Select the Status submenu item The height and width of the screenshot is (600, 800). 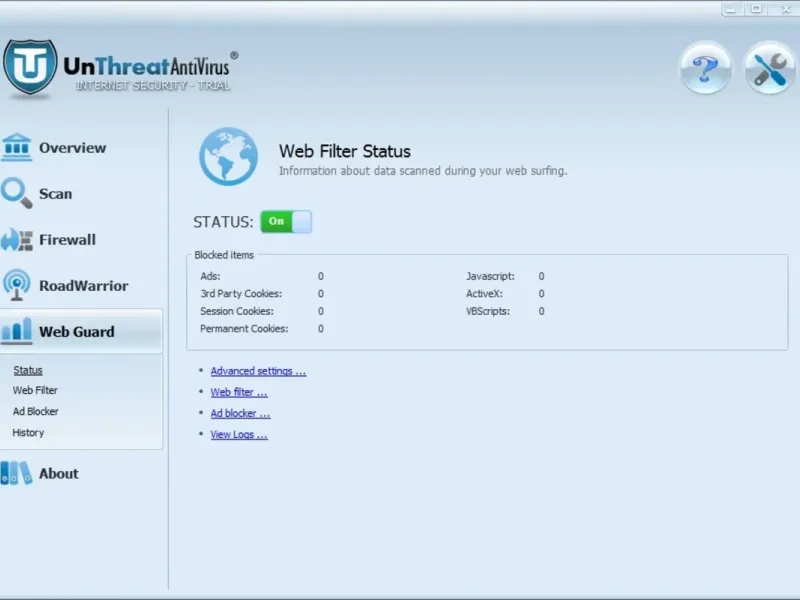click(x=28, y=370)
